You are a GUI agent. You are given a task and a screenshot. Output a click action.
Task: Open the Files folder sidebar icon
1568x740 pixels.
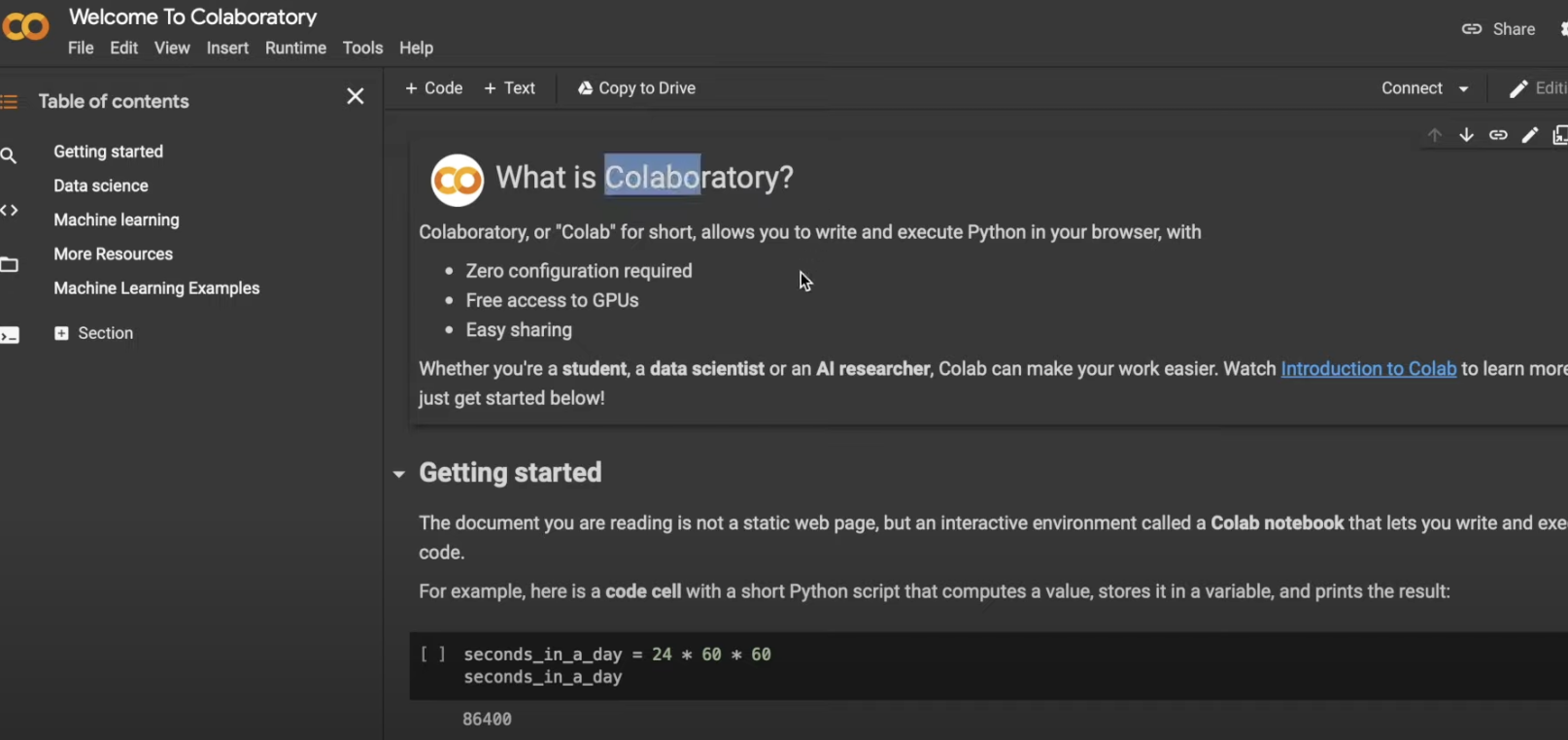point(9,264)
